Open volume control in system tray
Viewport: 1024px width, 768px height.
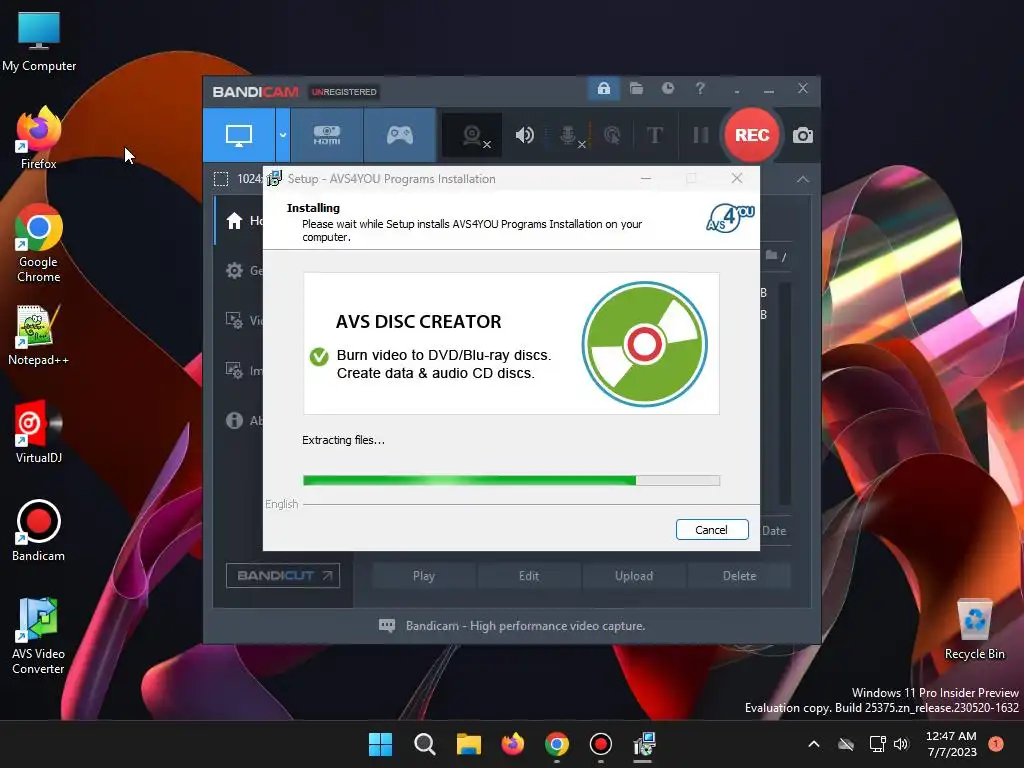901,744
